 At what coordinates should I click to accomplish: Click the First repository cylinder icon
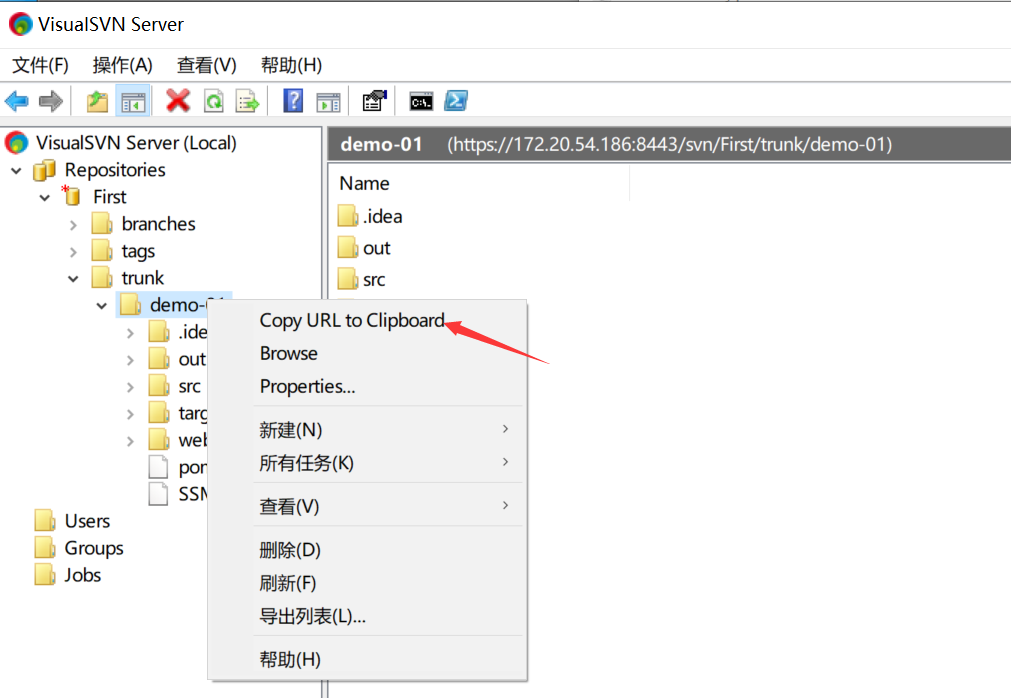(71, 195)
